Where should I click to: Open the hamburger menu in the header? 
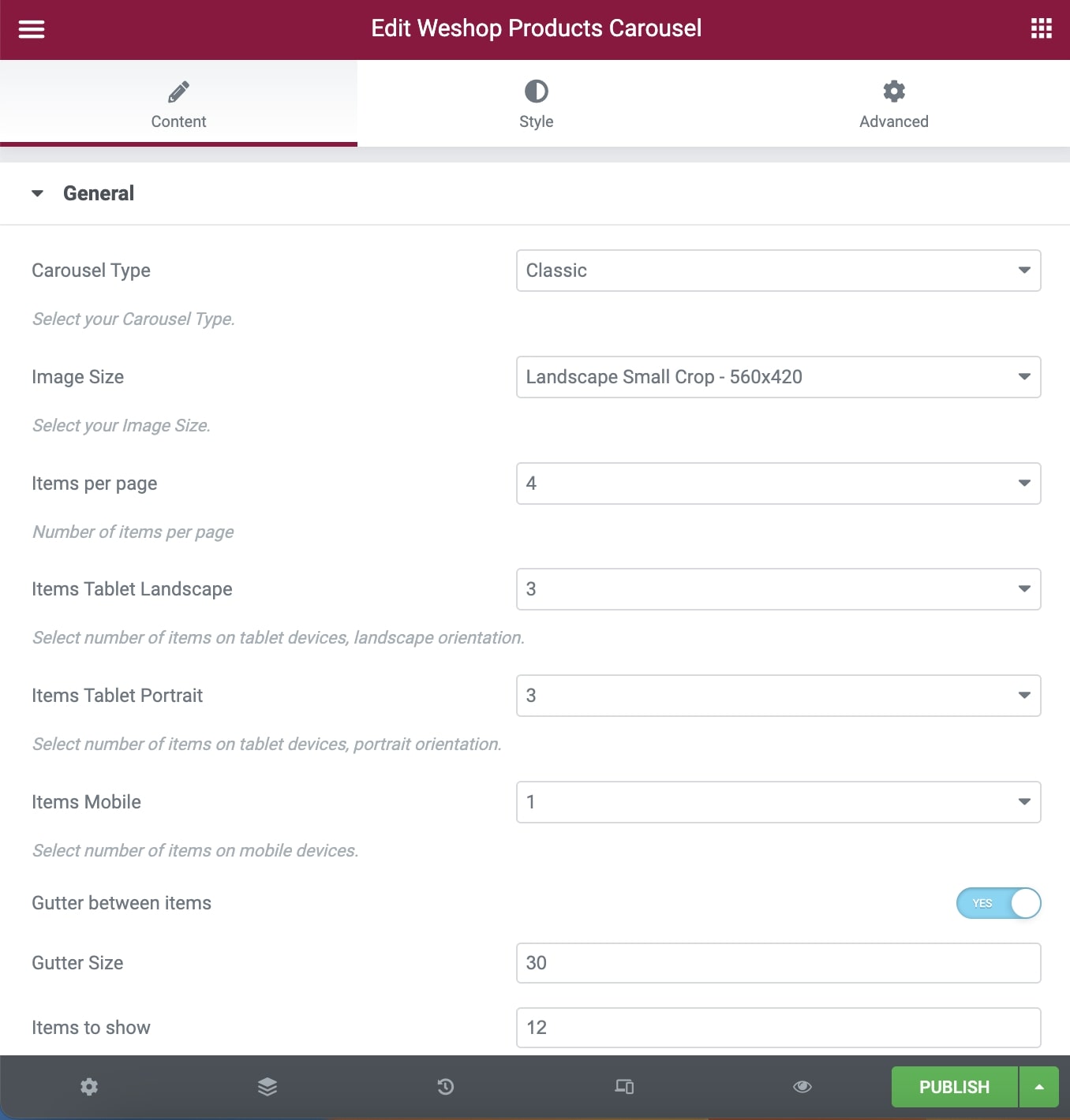(x=32, y=29)
